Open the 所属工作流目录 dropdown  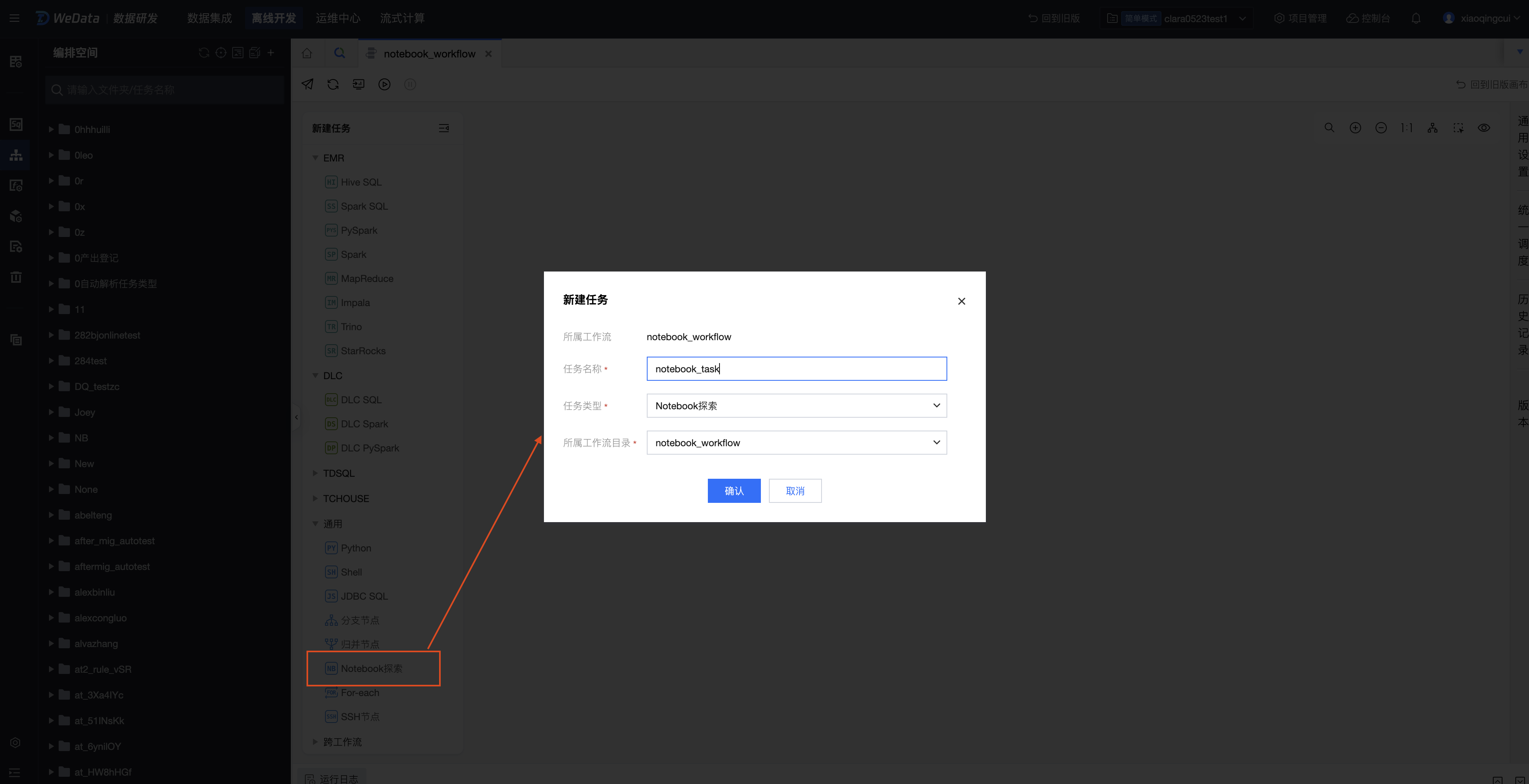click(796, 443)
